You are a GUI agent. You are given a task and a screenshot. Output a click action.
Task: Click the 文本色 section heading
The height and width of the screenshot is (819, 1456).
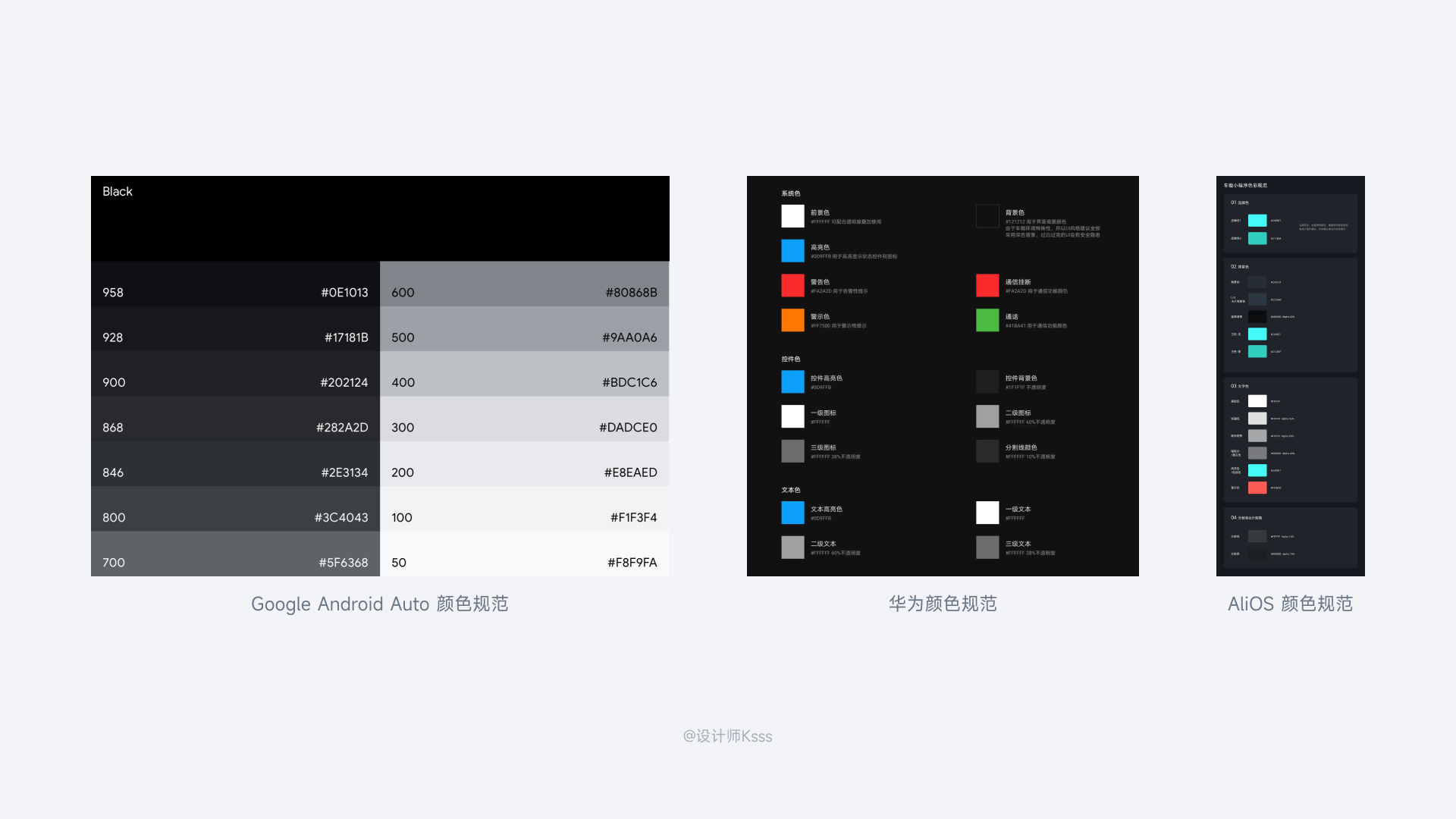tap(791, 490)
